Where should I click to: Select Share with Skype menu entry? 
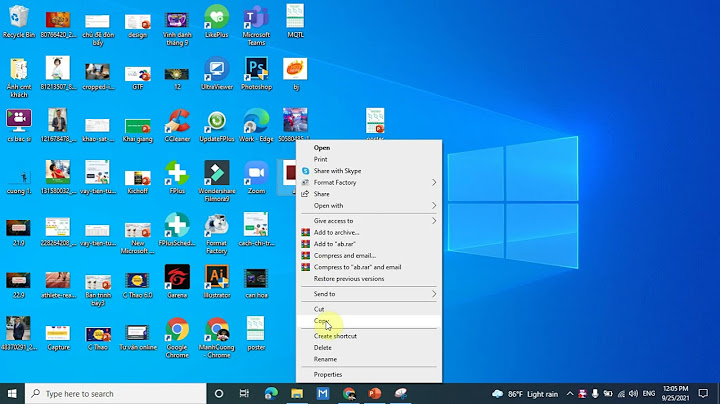(370, 171)
